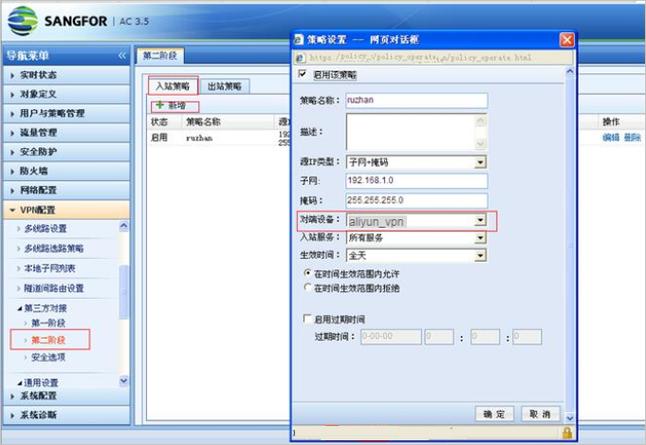
Task: Select allow within effective time radio
Action: pos(307,273)
